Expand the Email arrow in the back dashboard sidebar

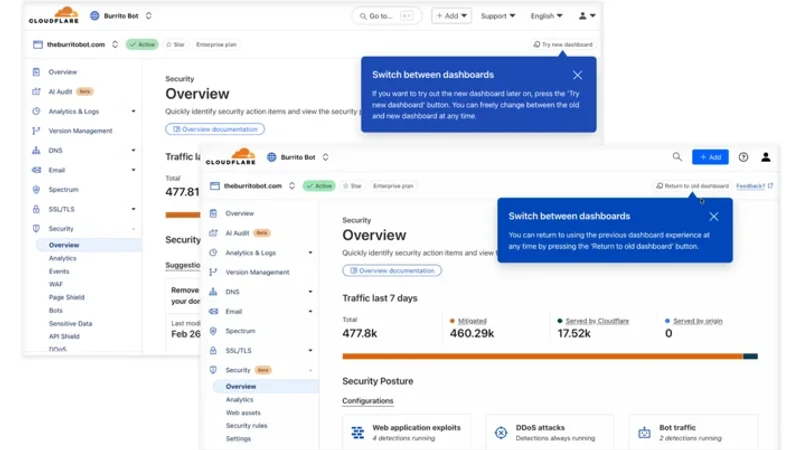point(133,170)
